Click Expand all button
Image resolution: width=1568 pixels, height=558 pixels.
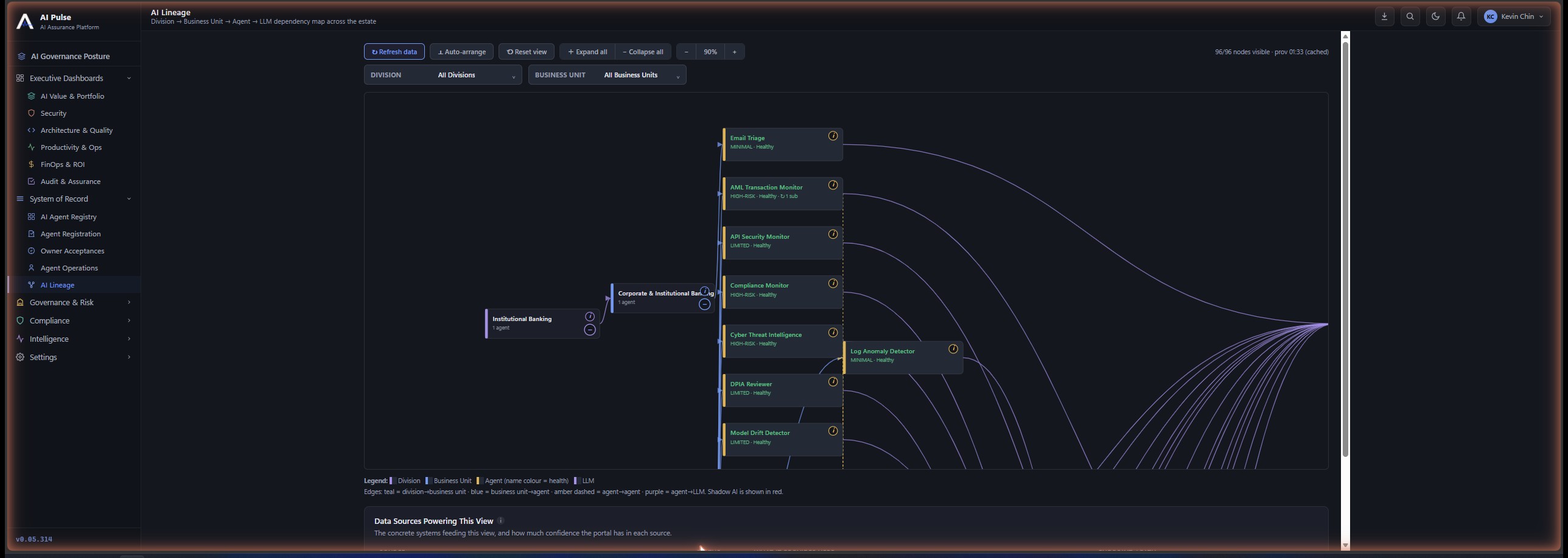tap(587, 52)
